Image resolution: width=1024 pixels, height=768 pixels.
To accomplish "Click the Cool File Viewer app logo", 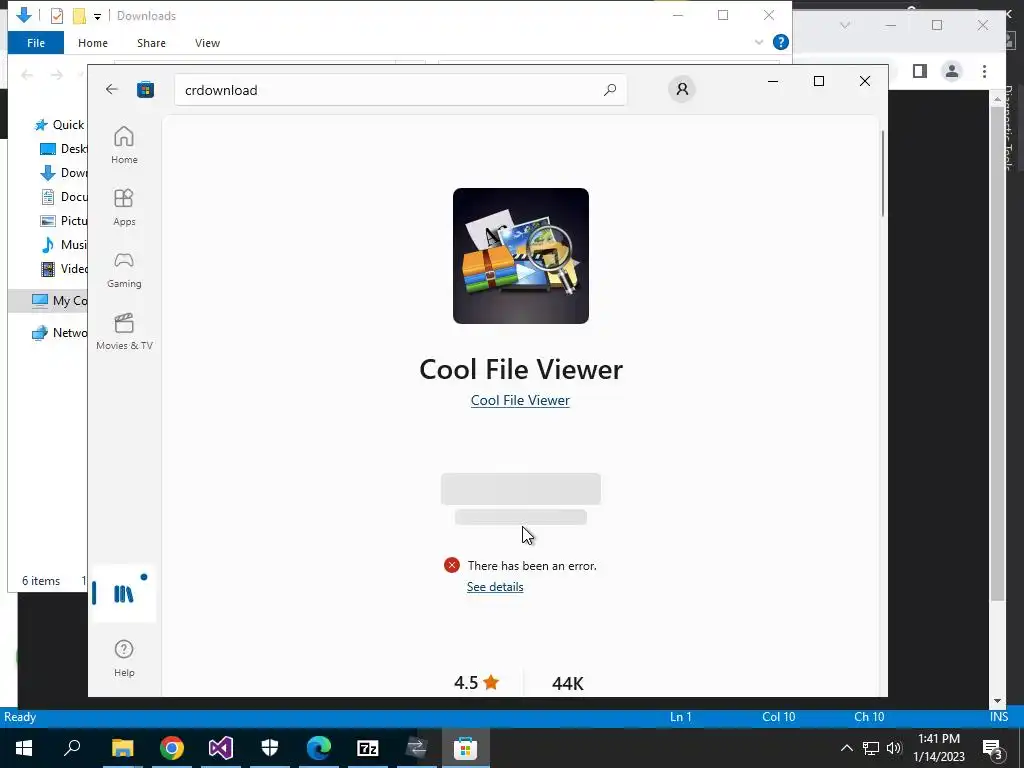I will (520, 255).
